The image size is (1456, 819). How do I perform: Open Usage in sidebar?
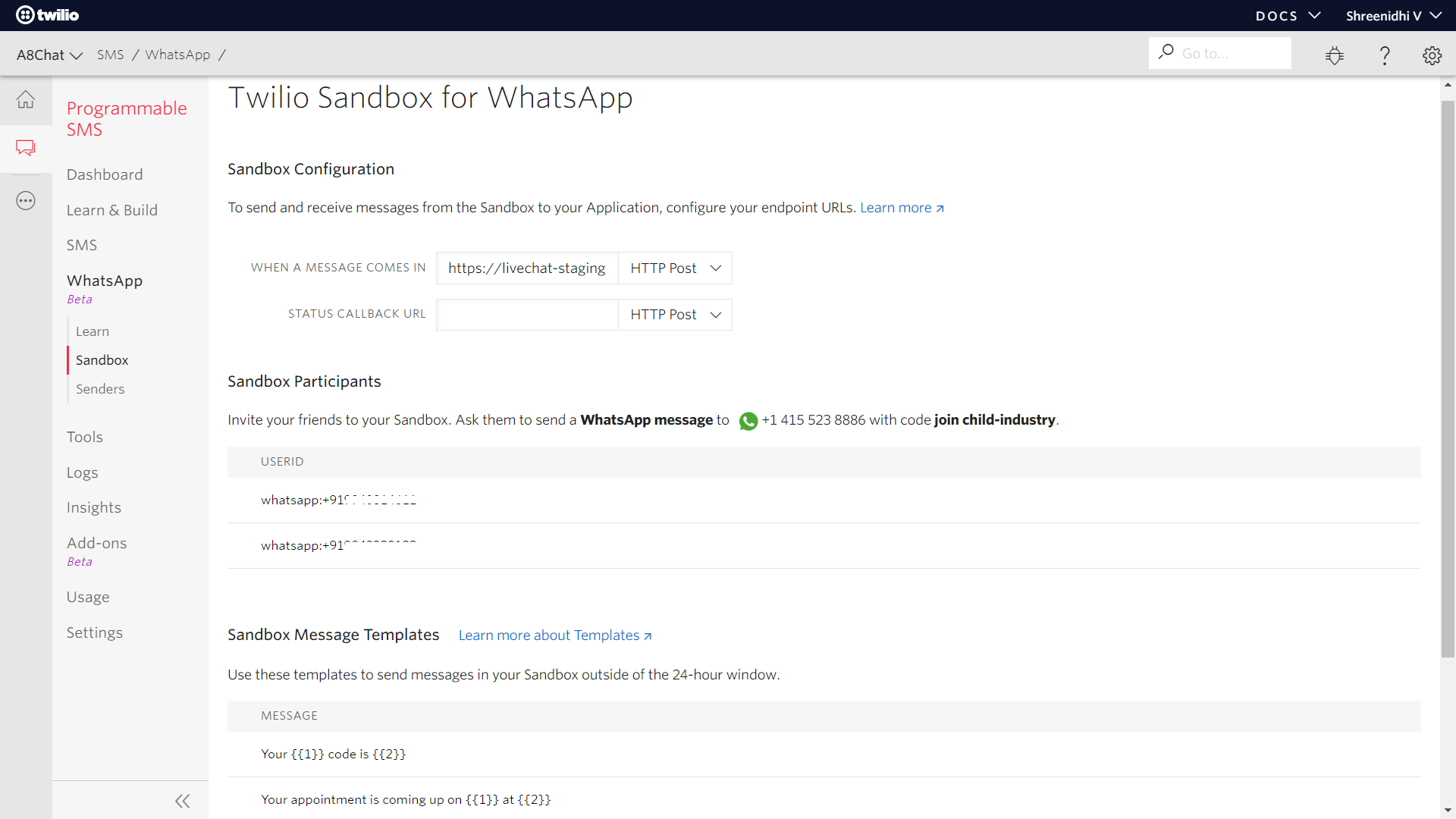tap(88, 597)
